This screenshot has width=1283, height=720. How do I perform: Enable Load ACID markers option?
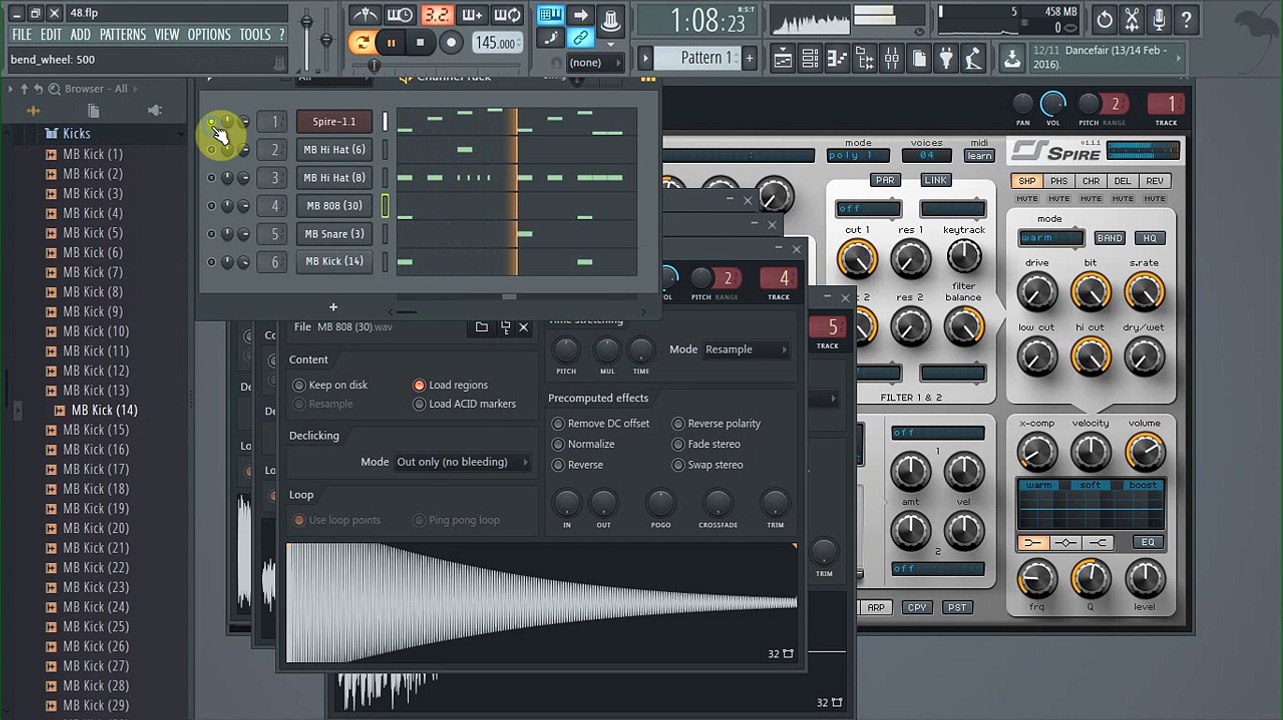pyautogui.click(x=465, y=404)
